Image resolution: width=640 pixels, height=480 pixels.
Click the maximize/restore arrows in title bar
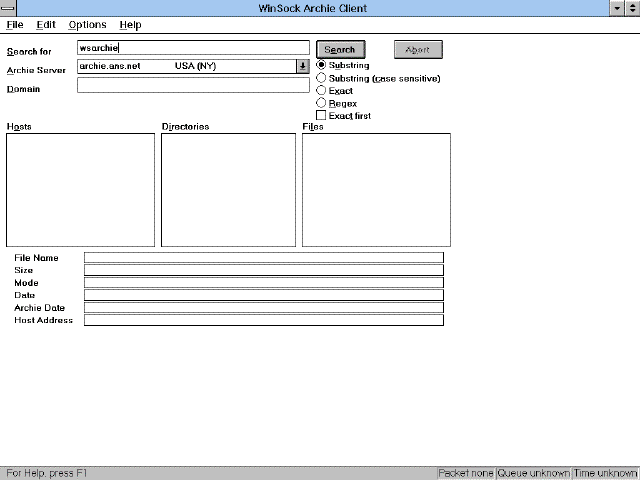[632, 8]
